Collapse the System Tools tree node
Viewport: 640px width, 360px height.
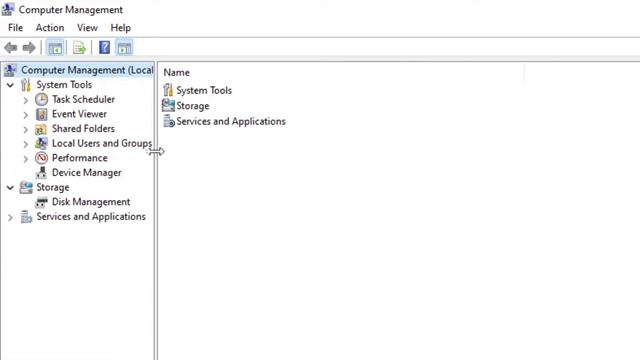tap(10, 85)
